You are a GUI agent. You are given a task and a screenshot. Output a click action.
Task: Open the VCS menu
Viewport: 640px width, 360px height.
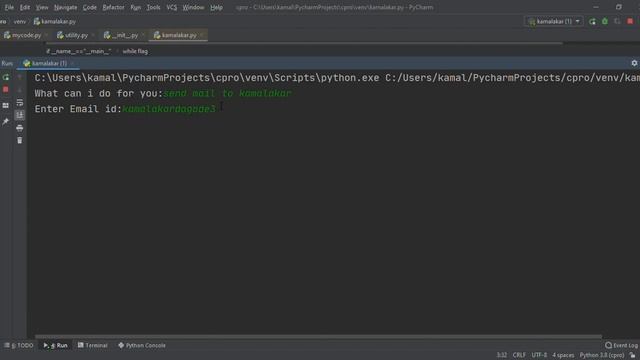point(171,7)
